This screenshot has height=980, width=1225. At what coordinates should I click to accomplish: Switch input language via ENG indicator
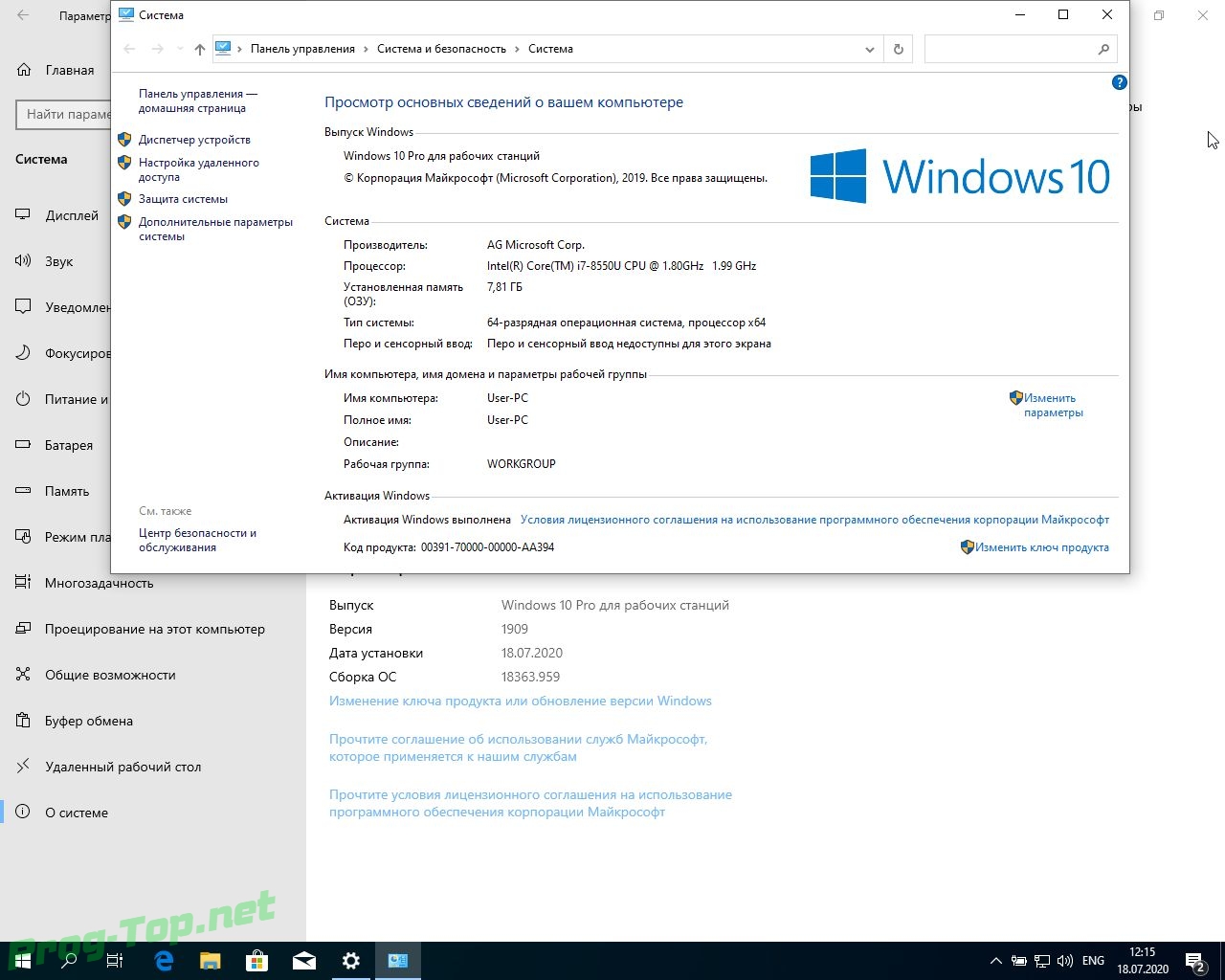[1093, 961]
